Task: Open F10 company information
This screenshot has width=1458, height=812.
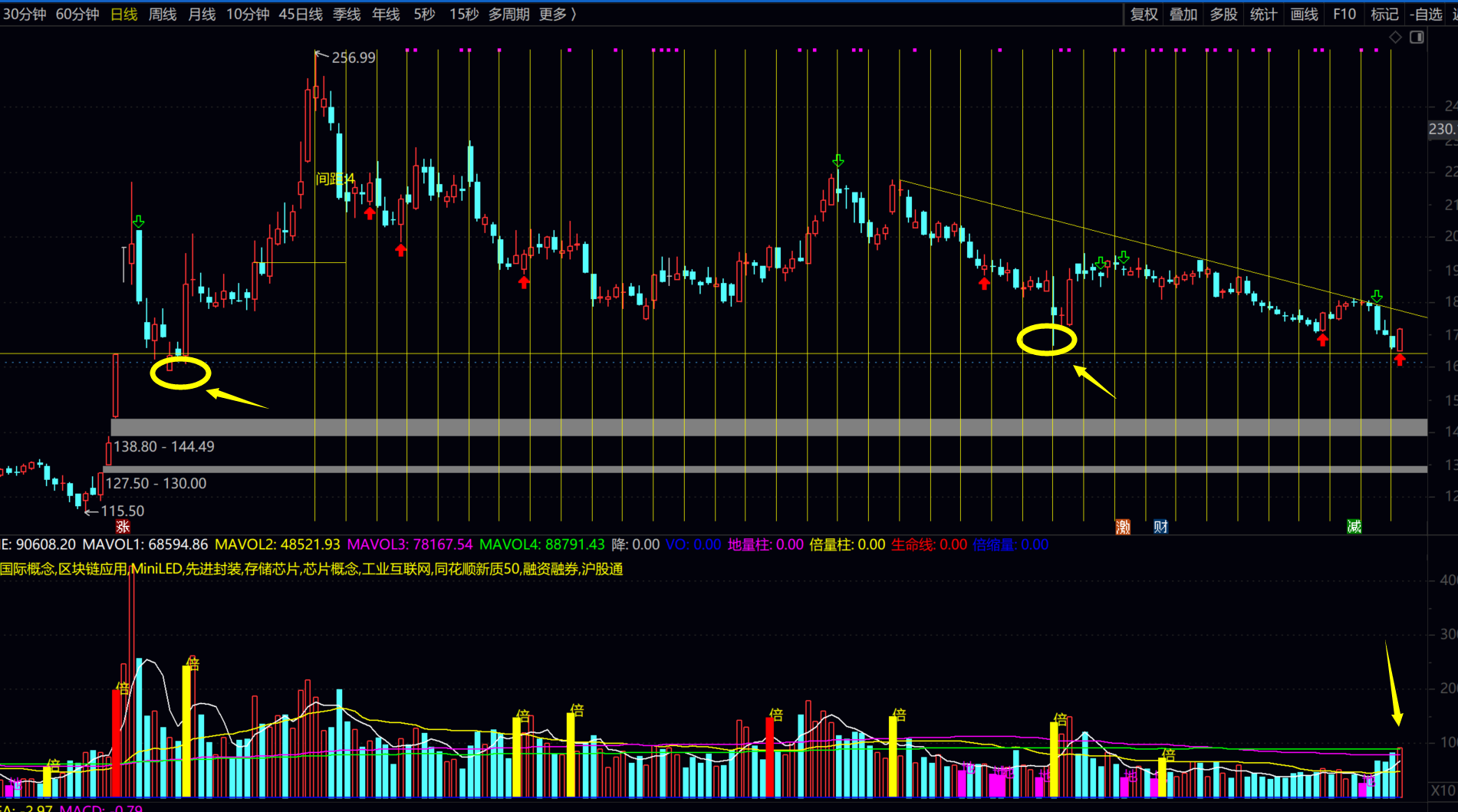Action: point(1344,15)
